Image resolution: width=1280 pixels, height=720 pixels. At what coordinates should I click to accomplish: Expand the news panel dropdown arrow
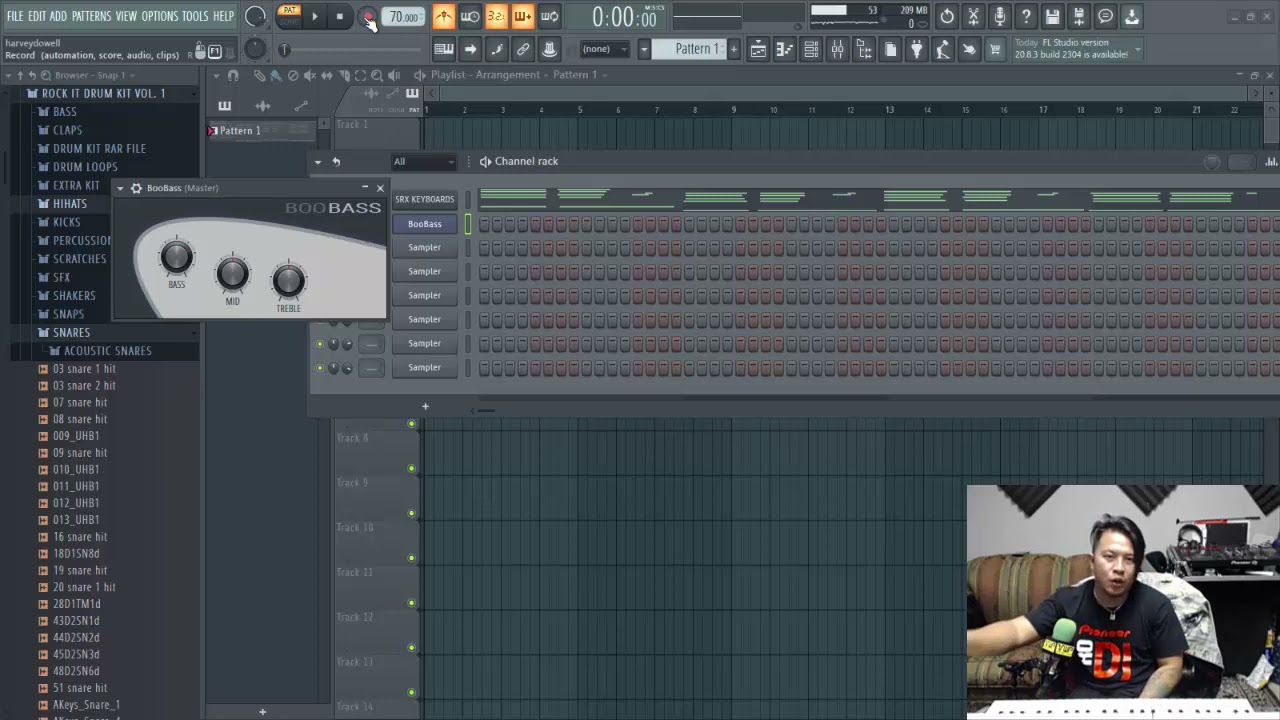pos(1137,49)
